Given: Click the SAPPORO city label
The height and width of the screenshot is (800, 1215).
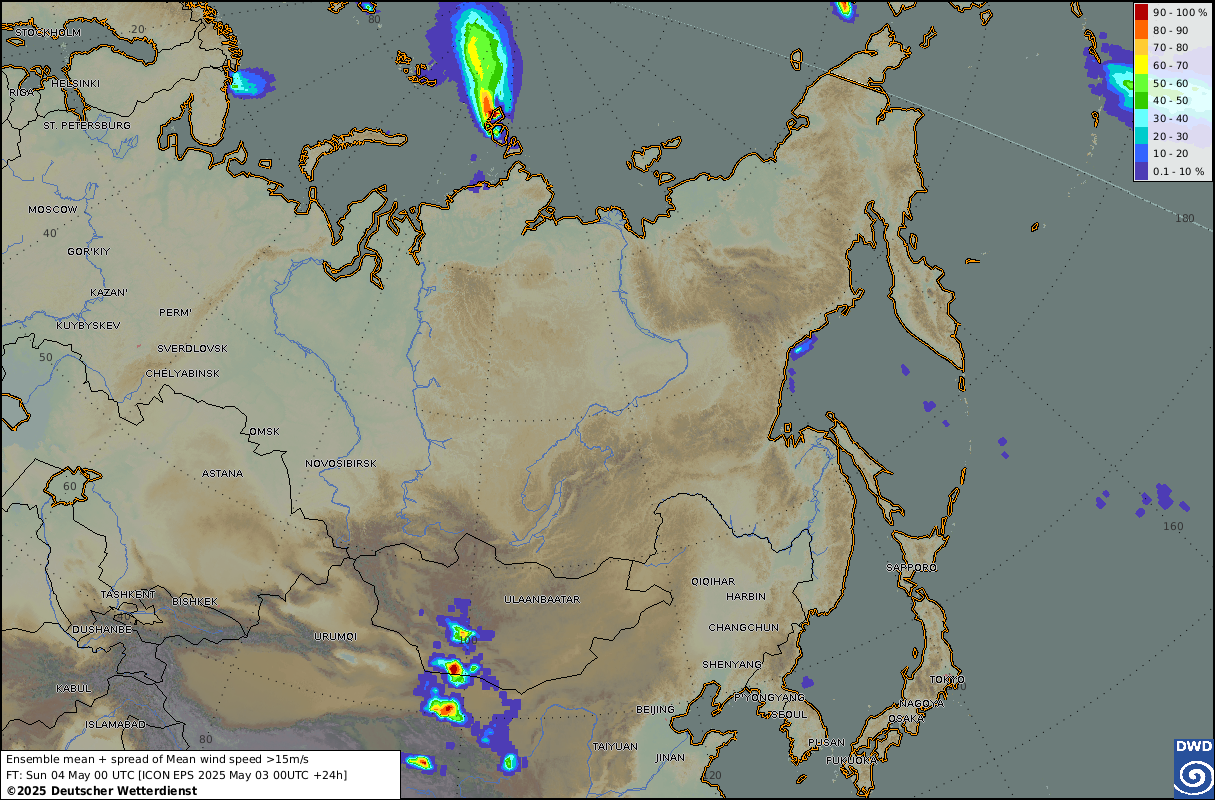Looking at the screenshot, I should pos(911,568).
